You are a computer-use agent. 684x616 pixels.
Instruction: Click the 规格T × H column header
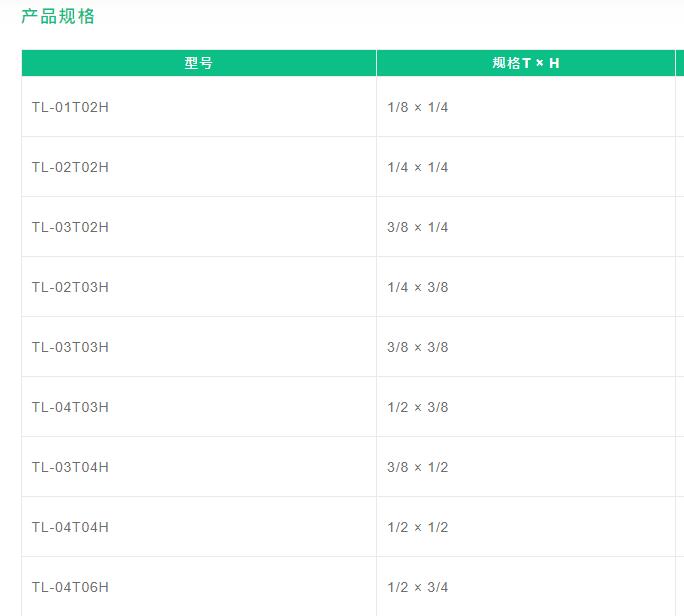[526, 63]
